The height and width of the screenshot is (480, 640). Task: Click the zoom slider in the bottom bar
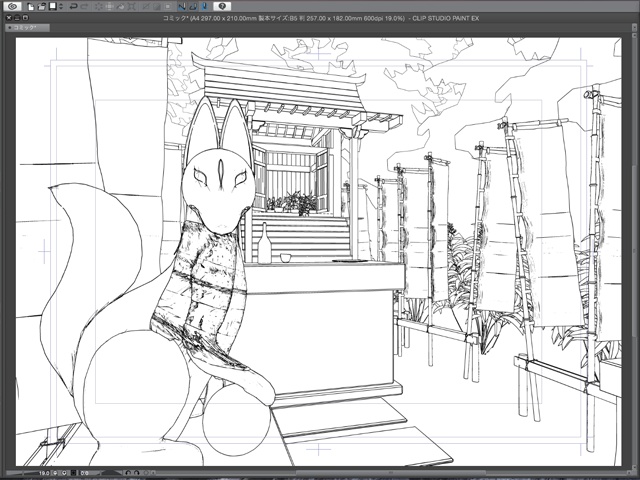22,473
